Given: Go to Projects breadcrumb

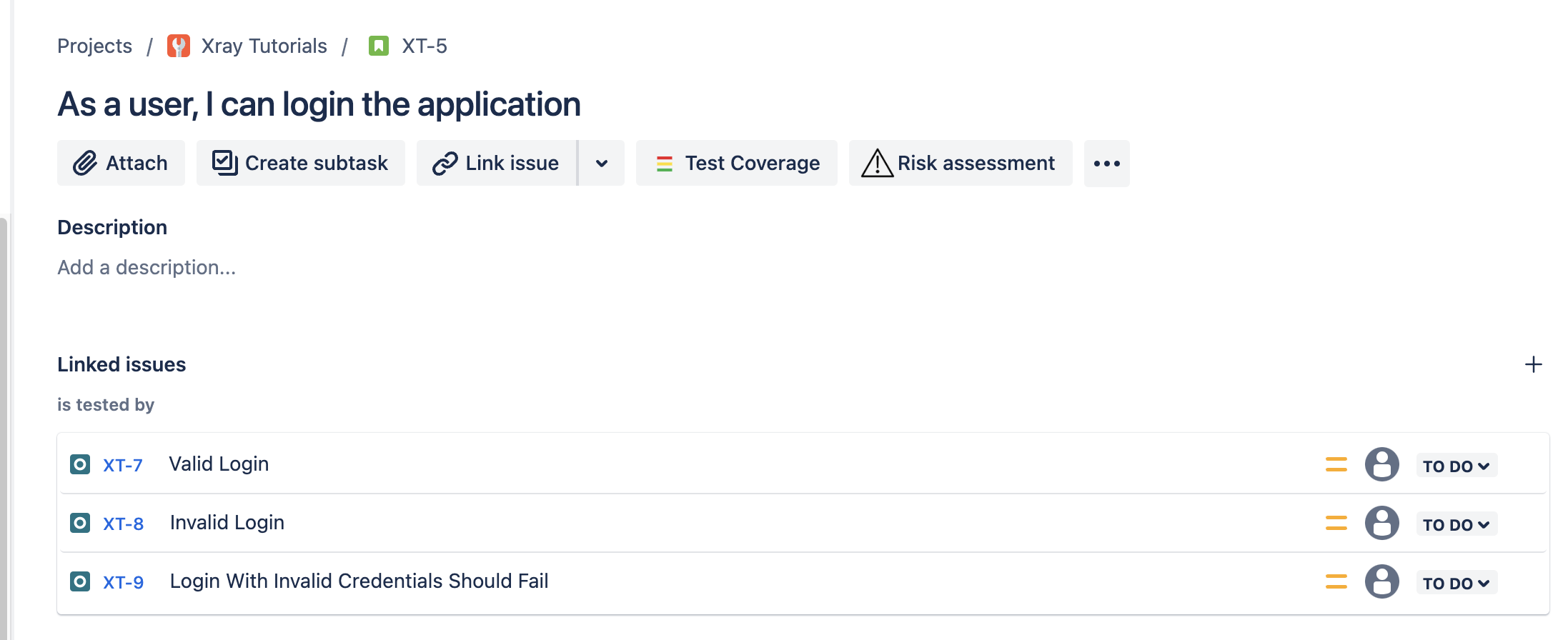Looking at the screenshot, I should click(x=94, y=46).
